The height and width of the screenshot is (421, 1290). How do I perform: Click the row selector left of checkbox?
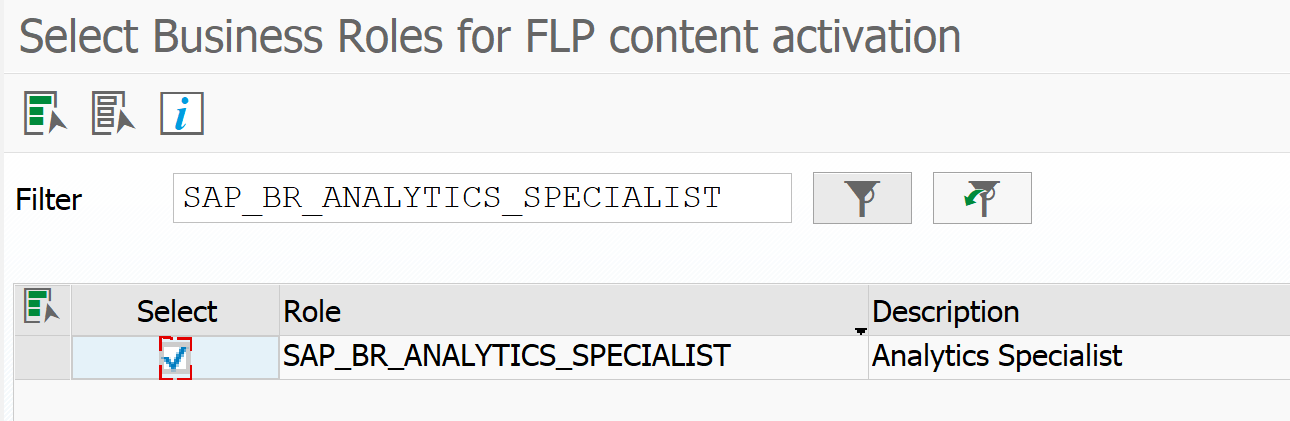[43, 357]
